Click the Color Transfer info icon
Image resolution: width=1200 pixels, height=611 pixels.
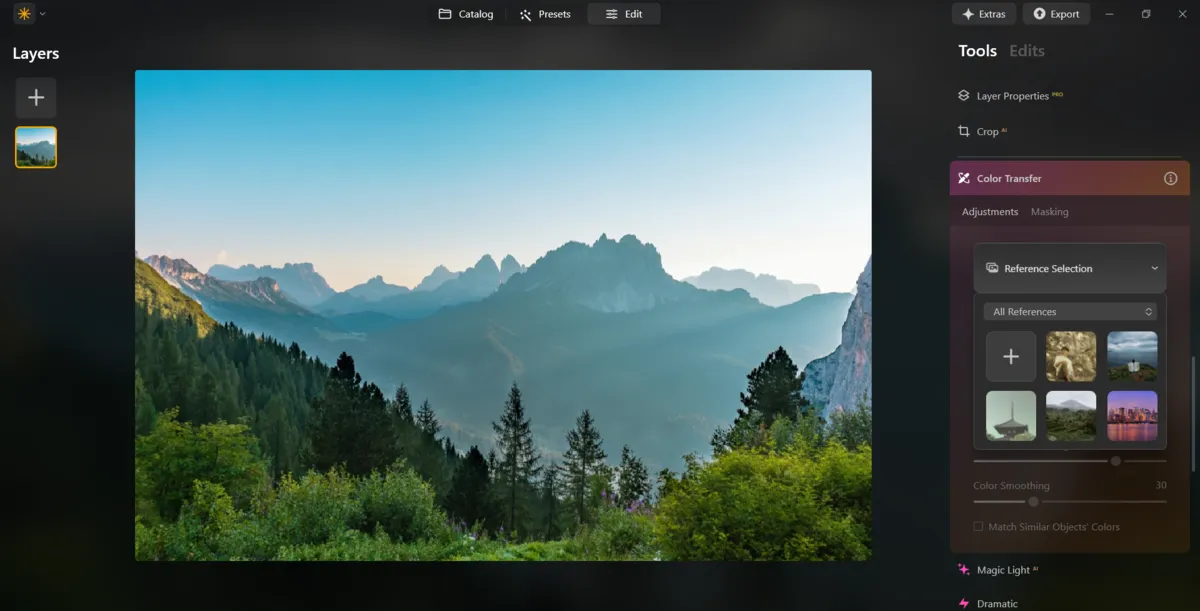[1170, 178]
